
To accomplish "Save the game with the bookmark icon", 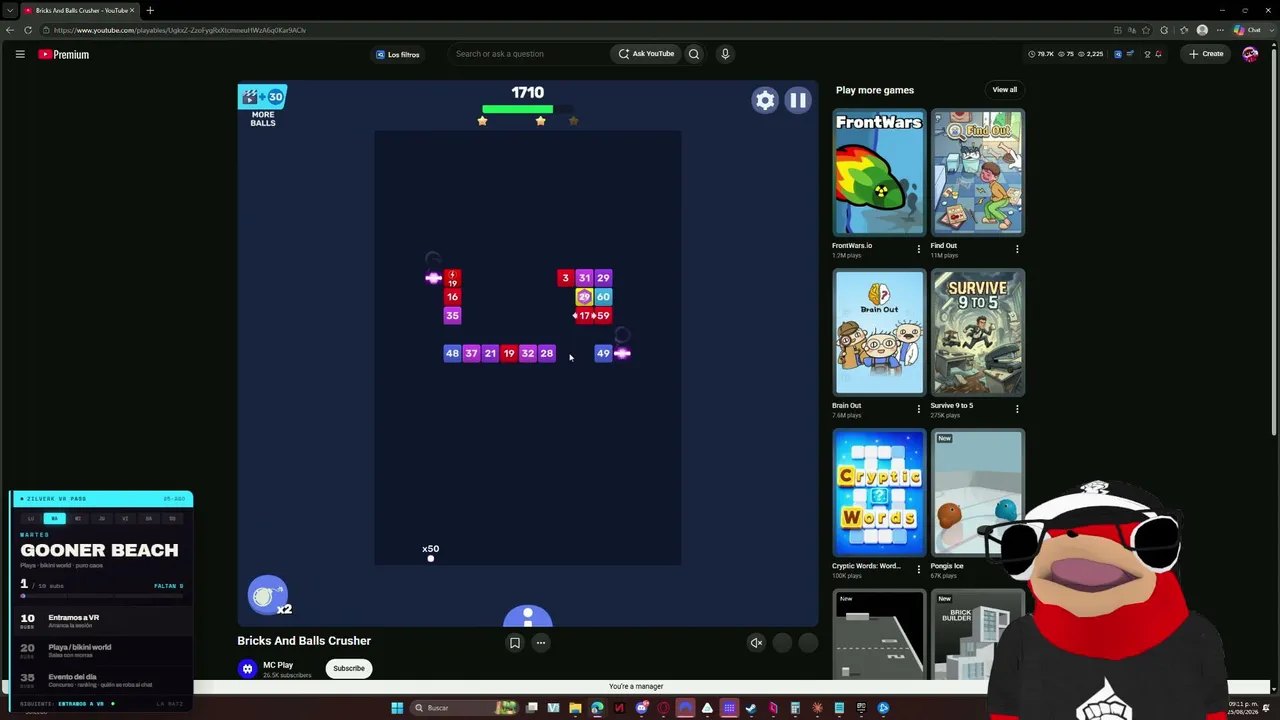I will point(515,643).
